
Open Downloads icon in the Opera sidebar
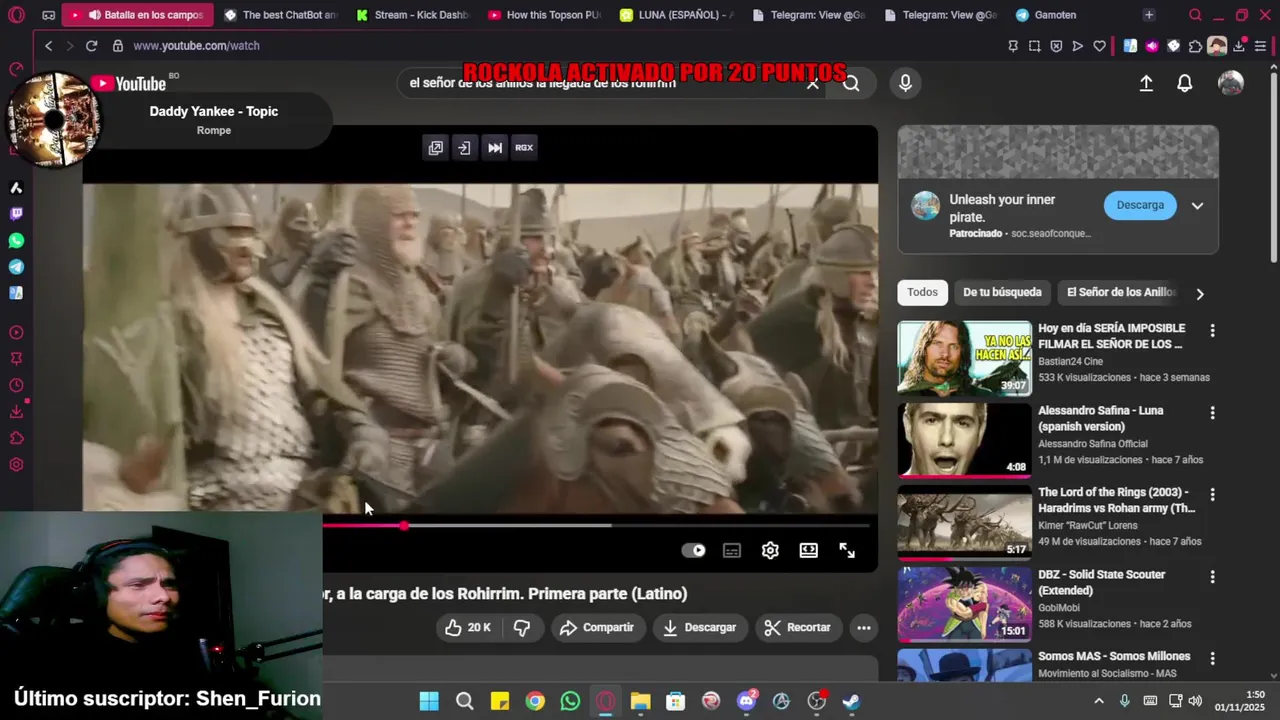pyautogui.click(x=16, y=412)
